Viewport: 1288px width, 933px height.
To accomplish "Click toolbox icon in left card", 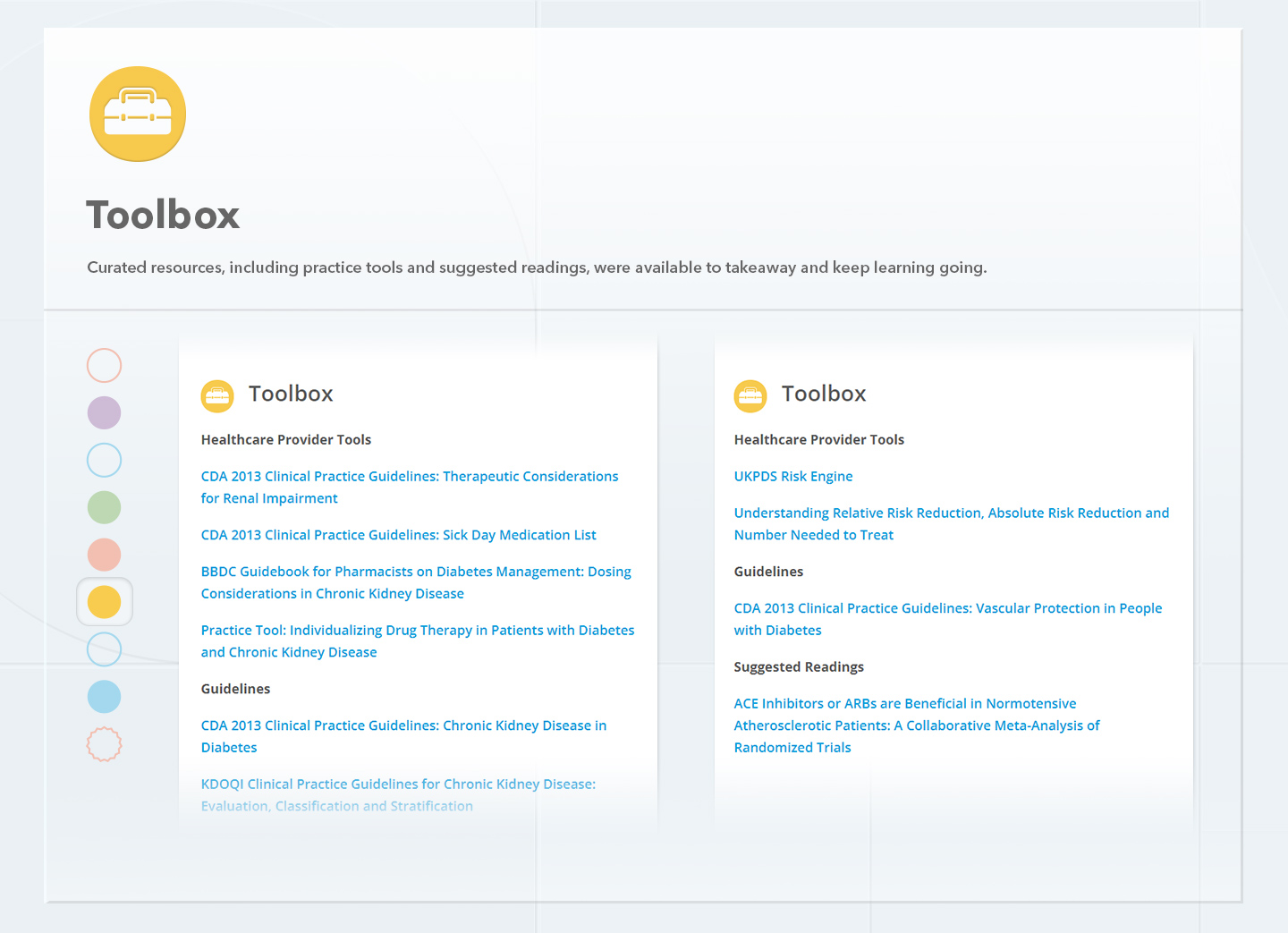I will tap(217, 395).
